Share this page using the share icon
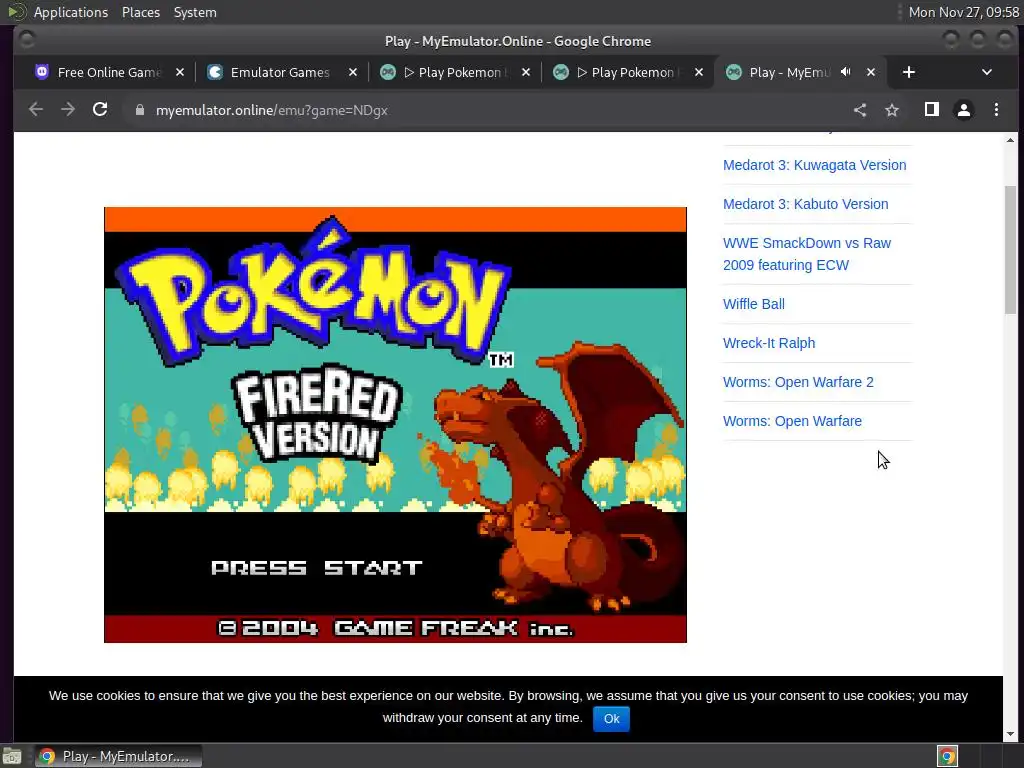The height and width of the screenshot is (768, 1024). tap(860, 110)
